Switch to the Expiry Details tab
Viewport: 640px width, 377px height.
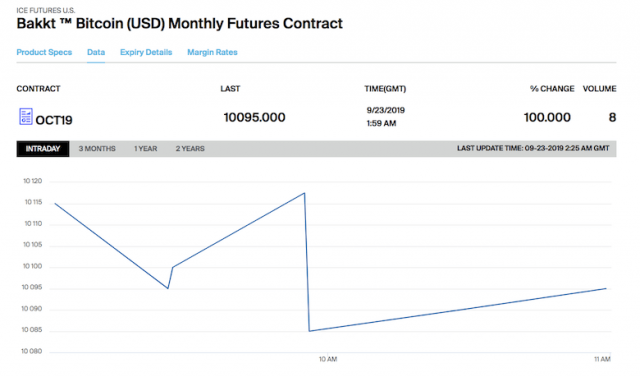pyautogui.click(x=146, y=52)
